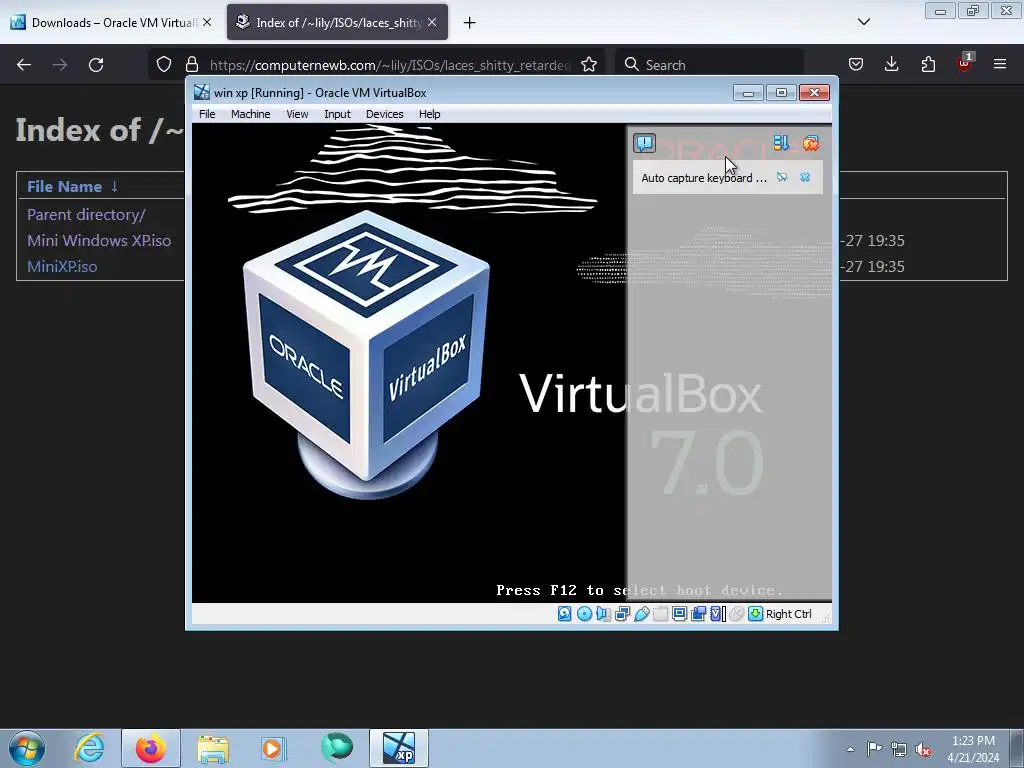Open the Machine menu
Viewport: 1024px width, 768px height.
250,114
